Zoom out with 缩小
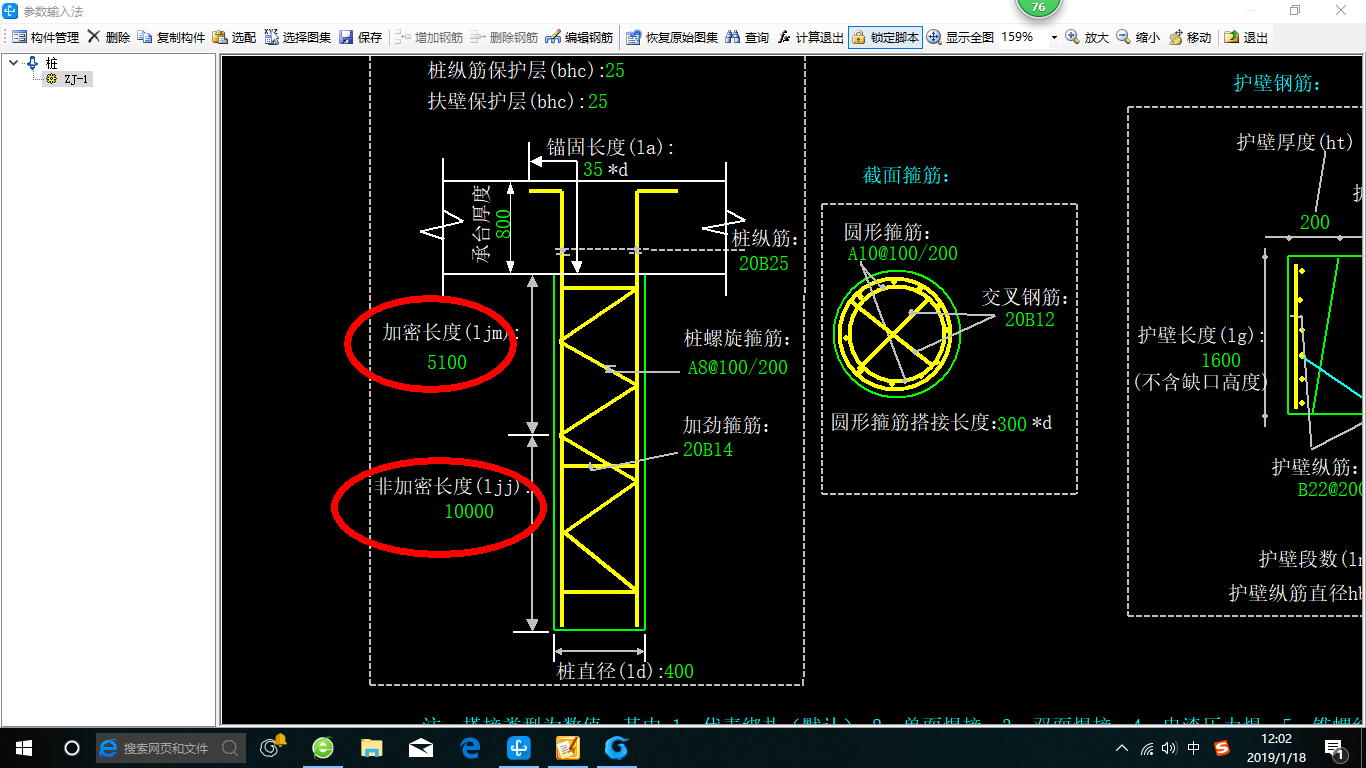The height and width of the screenshot is (768, 1366). 1138,37
